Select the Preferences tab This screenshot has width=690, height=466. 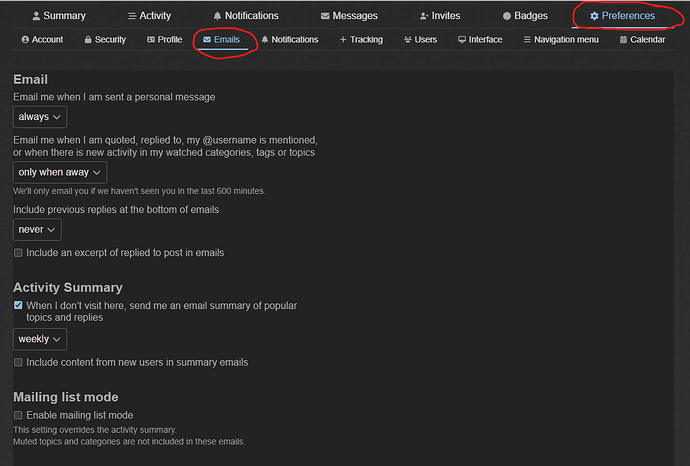point(622,16)
